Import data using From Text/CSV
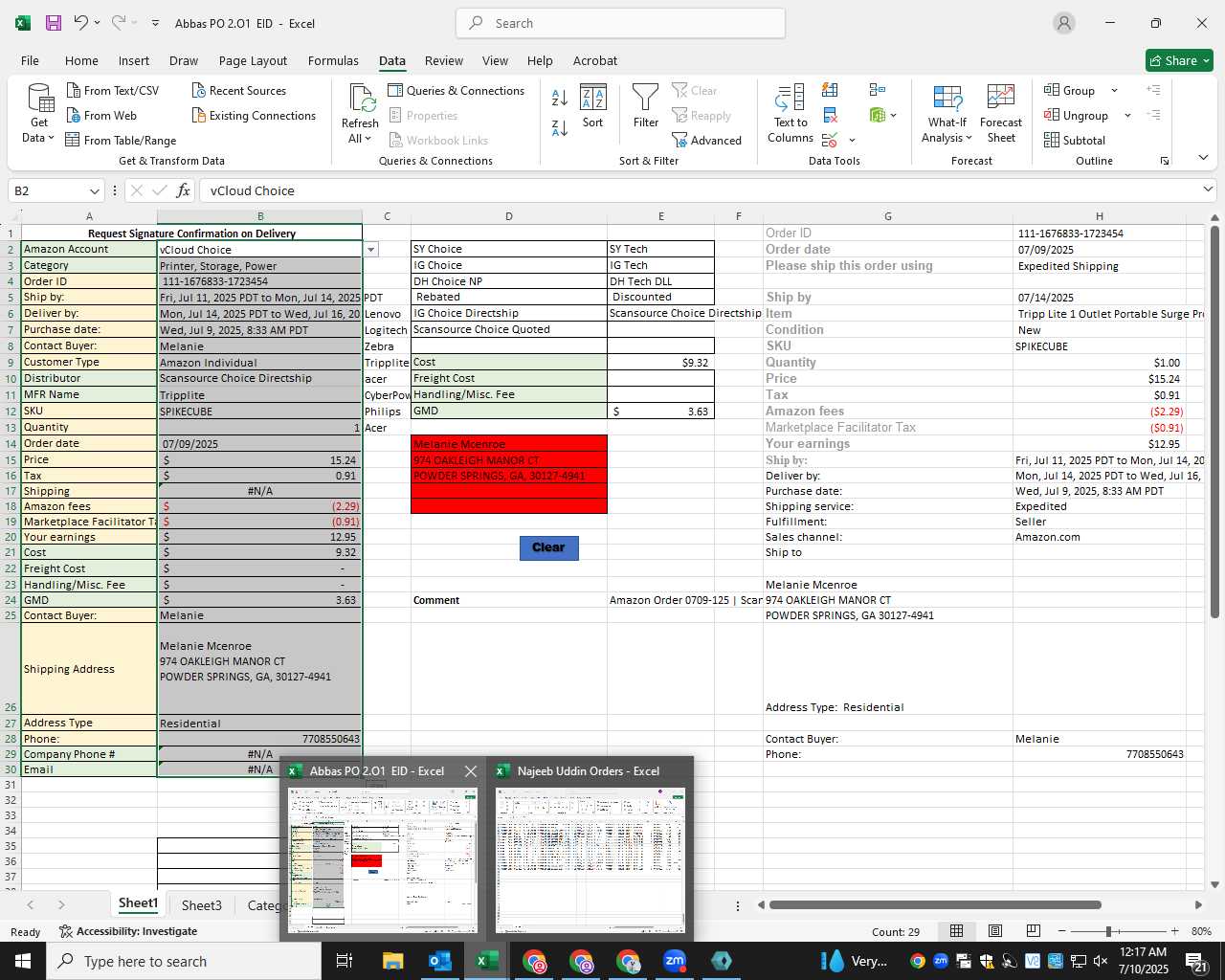The width and height of the screenshot is (1225, 980). 113,90
